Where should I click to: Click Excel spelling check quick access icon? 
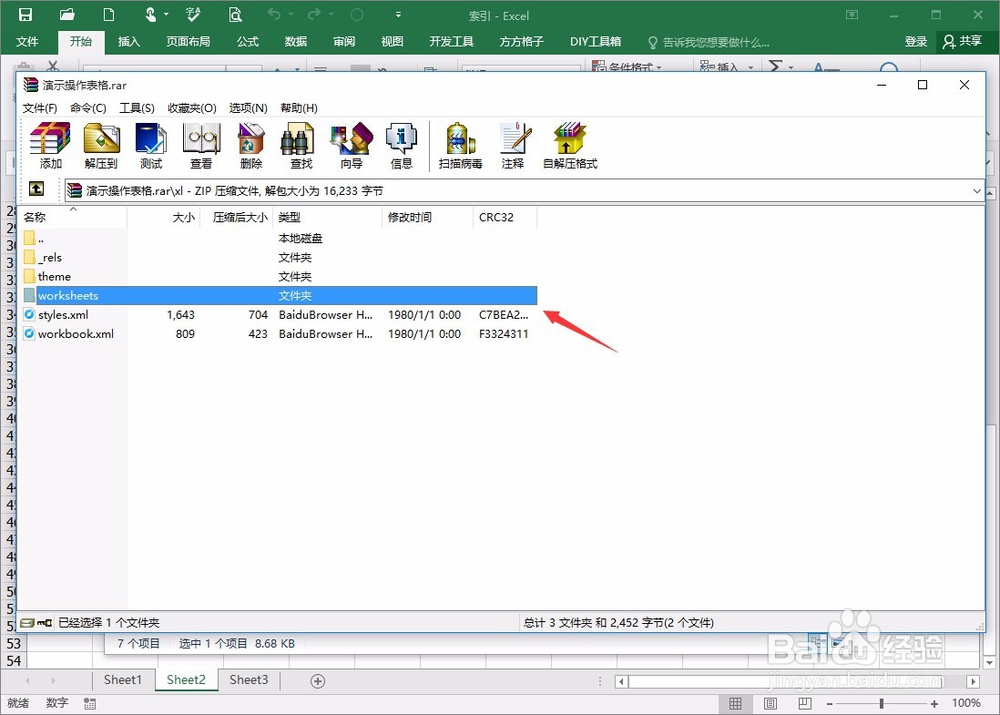193,15
